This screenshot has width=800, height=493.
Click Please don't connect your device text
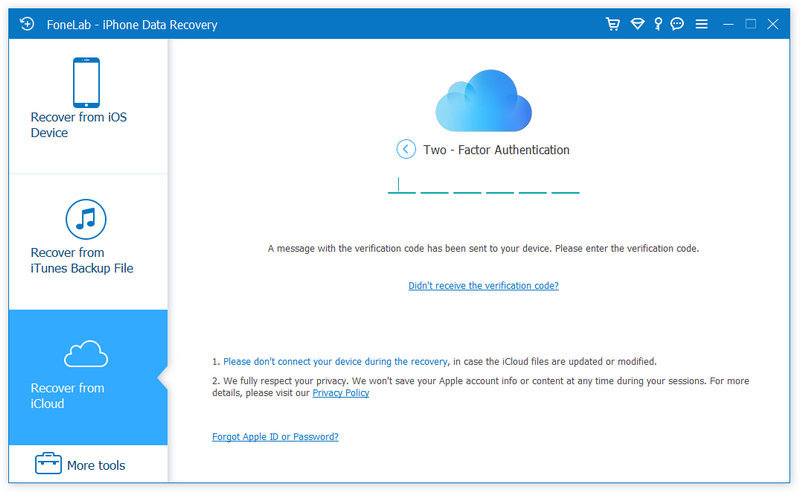coord(336,362)
